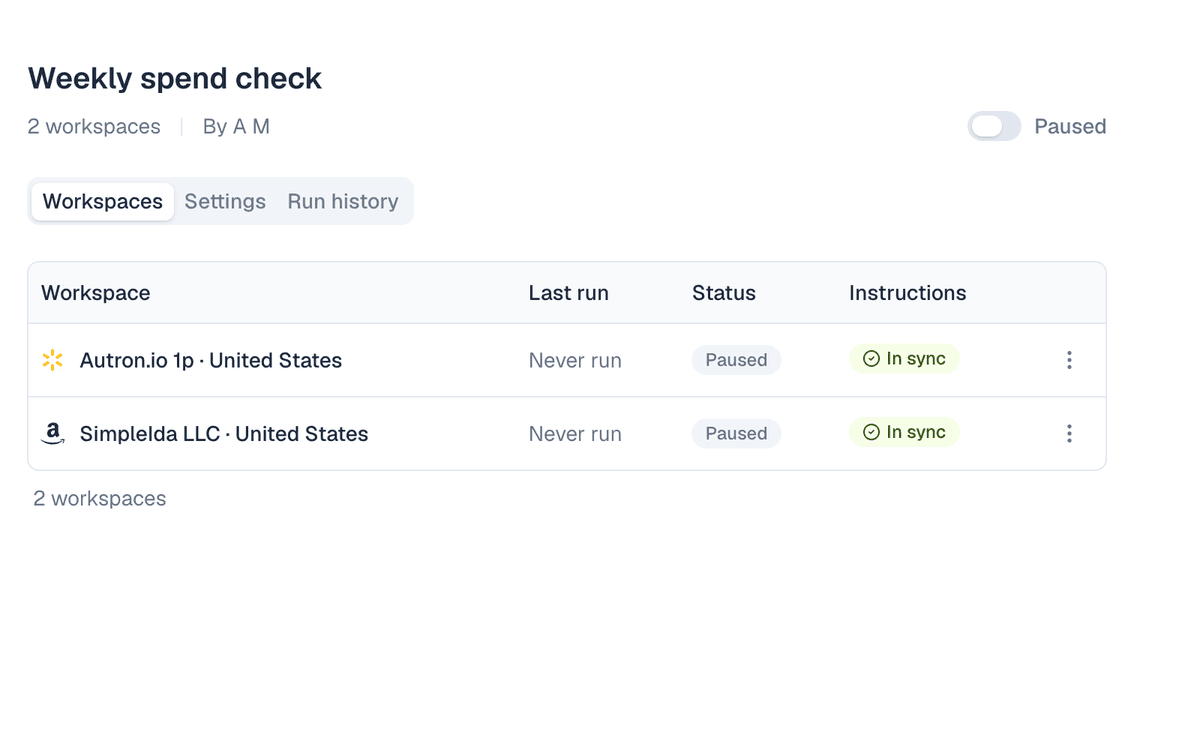View the Run history tab
1200x750 pixels.
[343, 201]
